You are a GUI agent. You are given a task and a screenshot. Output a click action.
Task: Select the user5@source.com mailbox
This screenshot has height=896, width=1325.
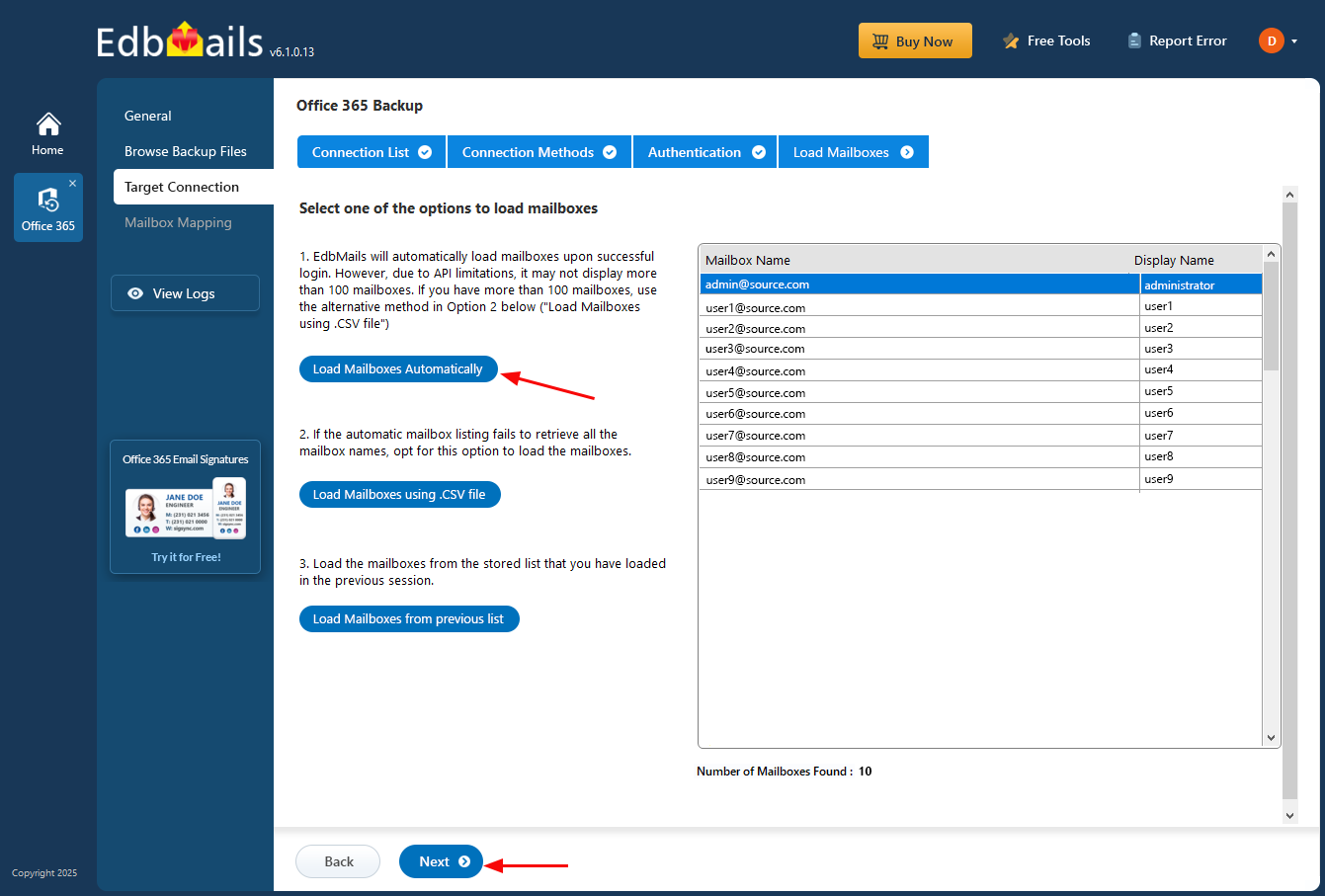(756, 392)
